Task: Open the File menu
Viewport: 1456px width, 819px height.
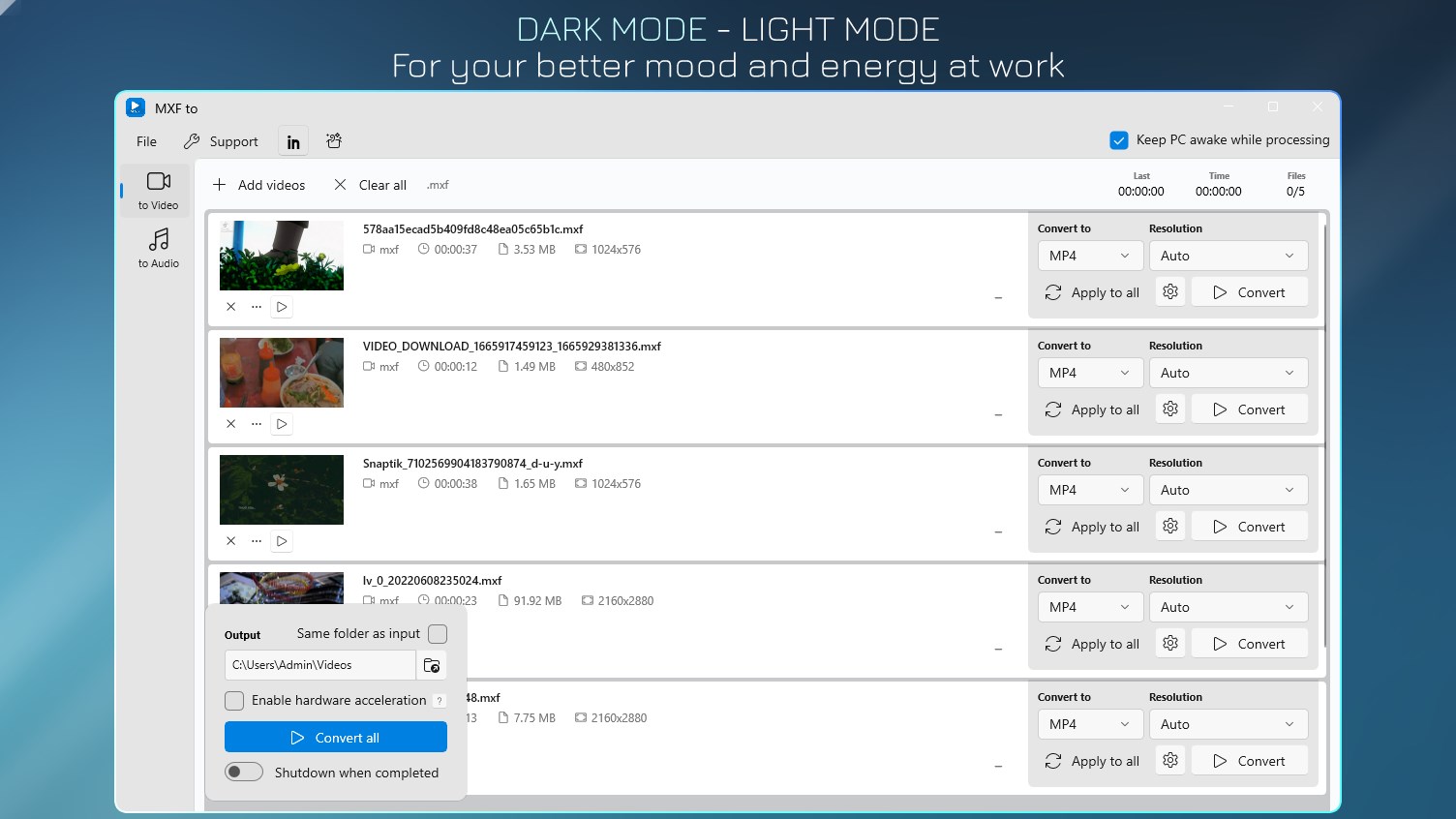Action: [147, 141]
